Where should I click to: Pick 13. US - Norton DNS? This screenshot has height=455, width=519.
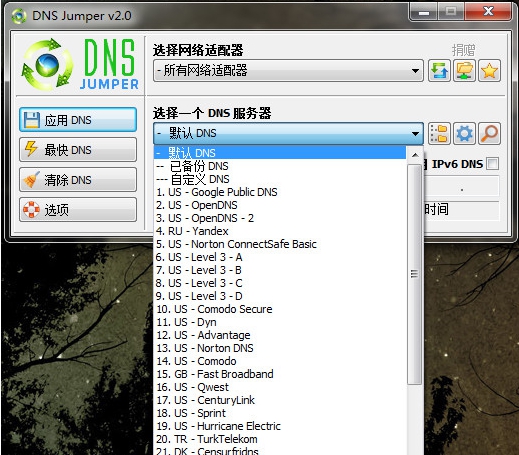[280, 348]
